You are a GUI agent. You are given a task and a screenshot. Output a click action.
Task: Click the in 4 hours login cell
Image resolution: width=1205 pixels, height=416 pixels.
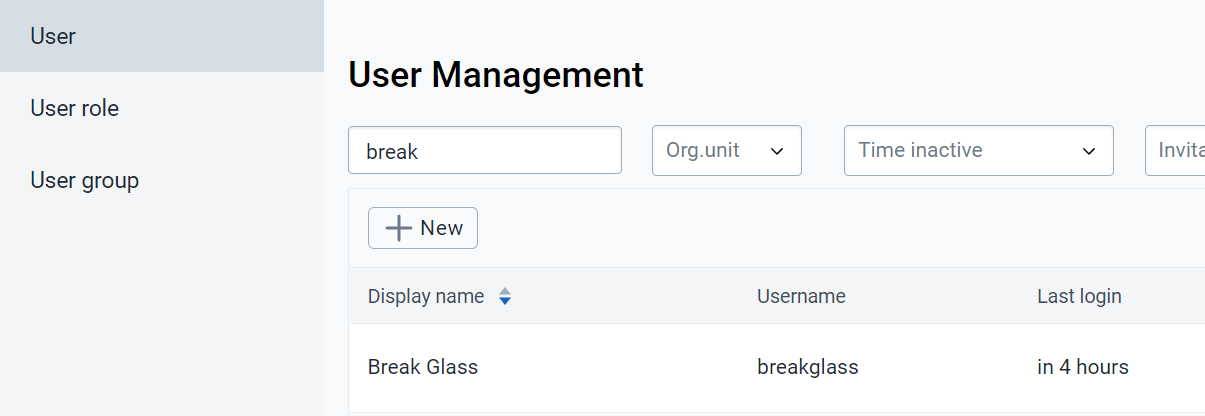(x=1083, y=367)
